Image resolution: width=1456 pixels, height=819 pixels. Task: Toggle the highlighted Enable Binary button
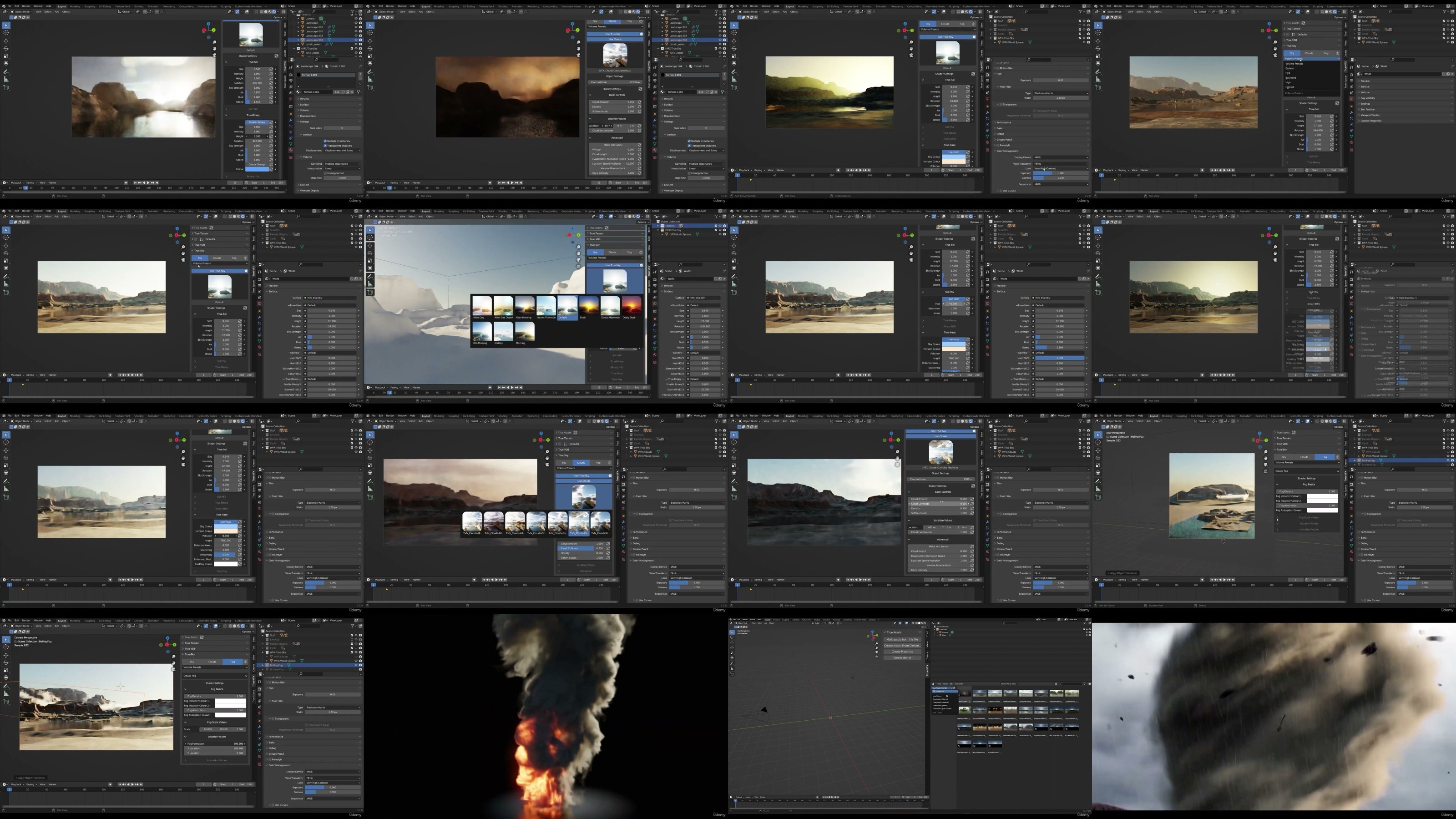pyautogui.click(x=258, y=123)
